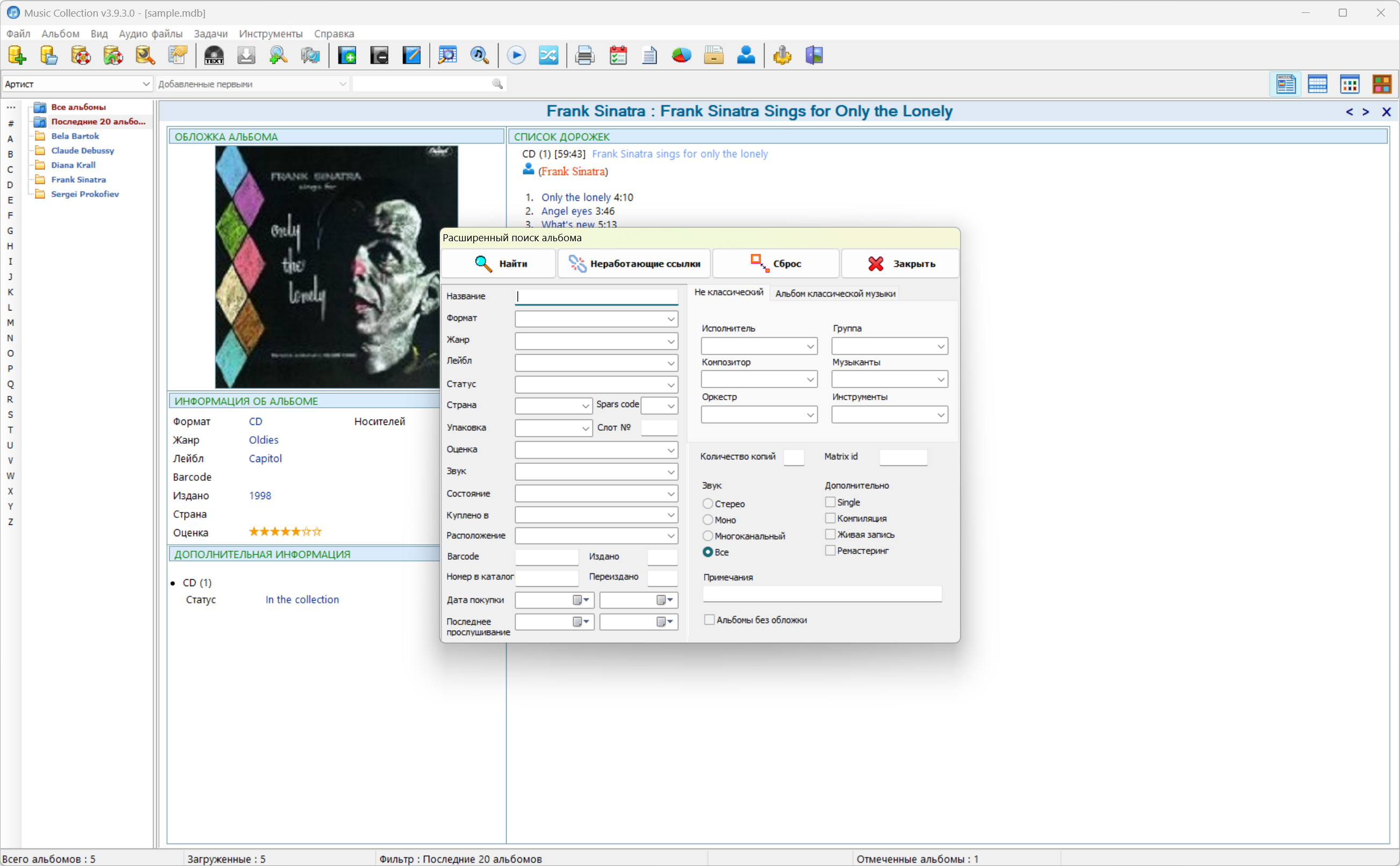Screen dimensions: 1400x866
Task: Click the Сброс reset button
Action: 776,263
